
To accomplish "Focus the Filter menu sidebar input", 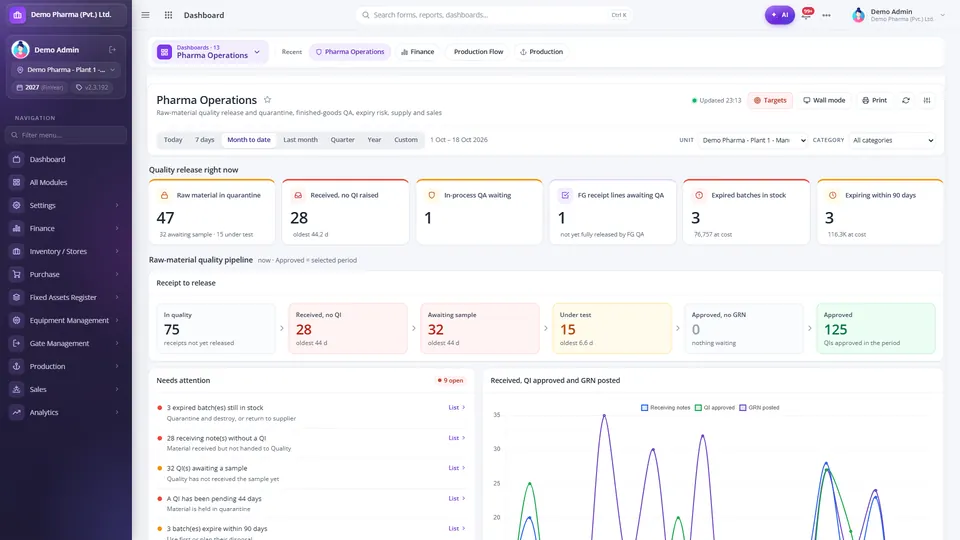I will point(66,135).
